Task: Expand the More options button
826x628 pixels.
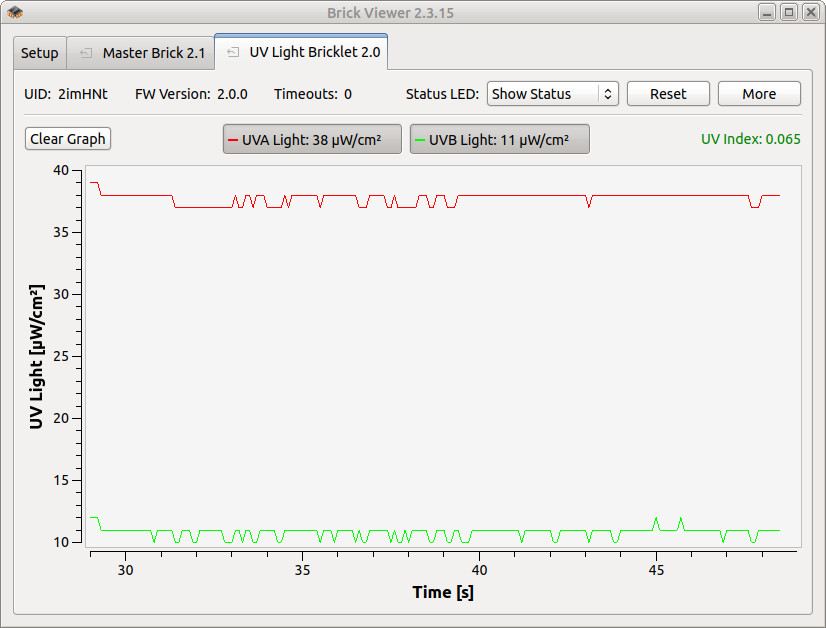Action: click(759, 94)
